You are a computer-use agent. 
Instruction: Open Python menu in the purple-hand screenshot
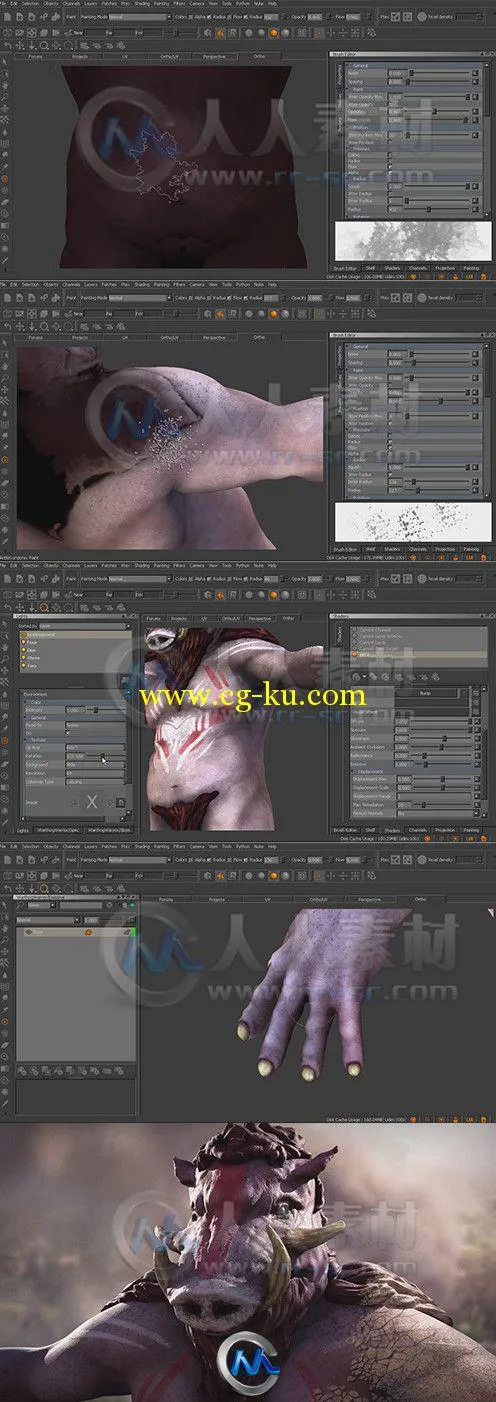click(x=240, y=846)
